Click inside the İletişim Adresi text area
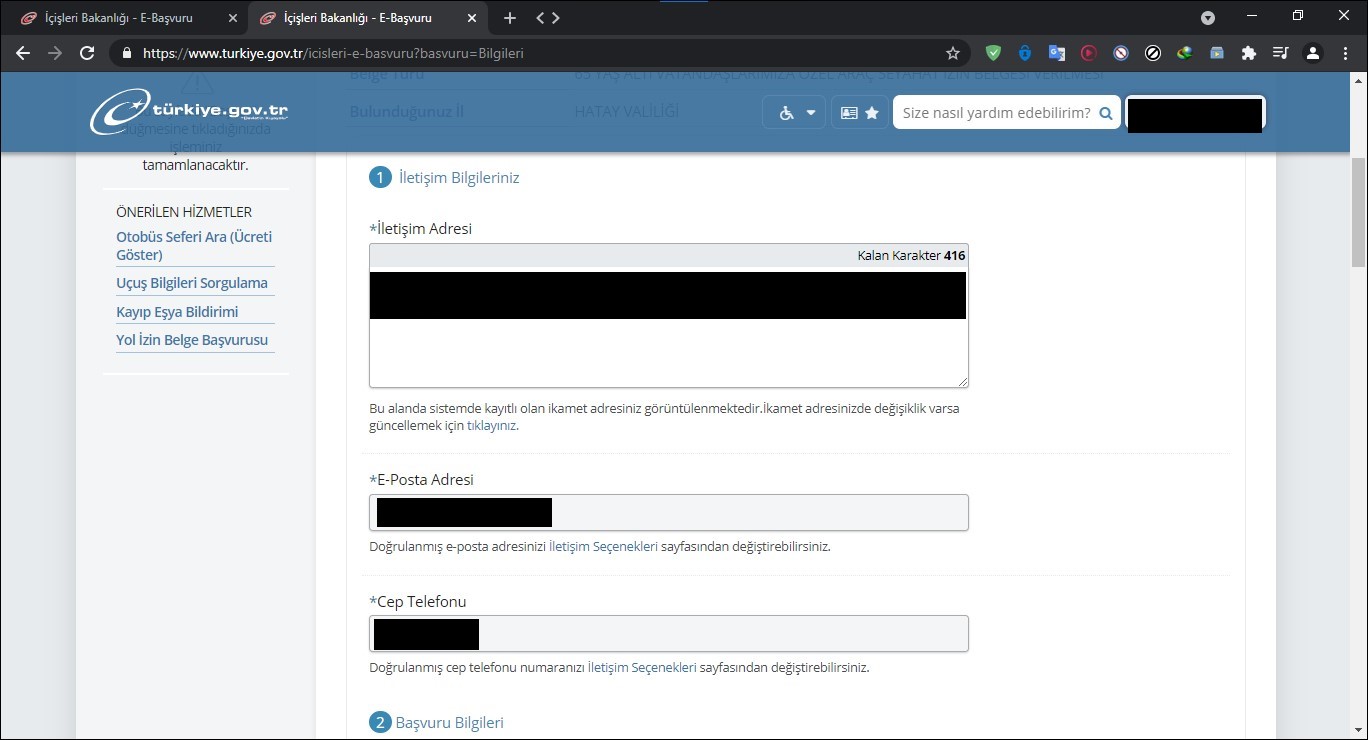Image resolution: width=1368 pixels, height=740 pixels. point(668,352)
